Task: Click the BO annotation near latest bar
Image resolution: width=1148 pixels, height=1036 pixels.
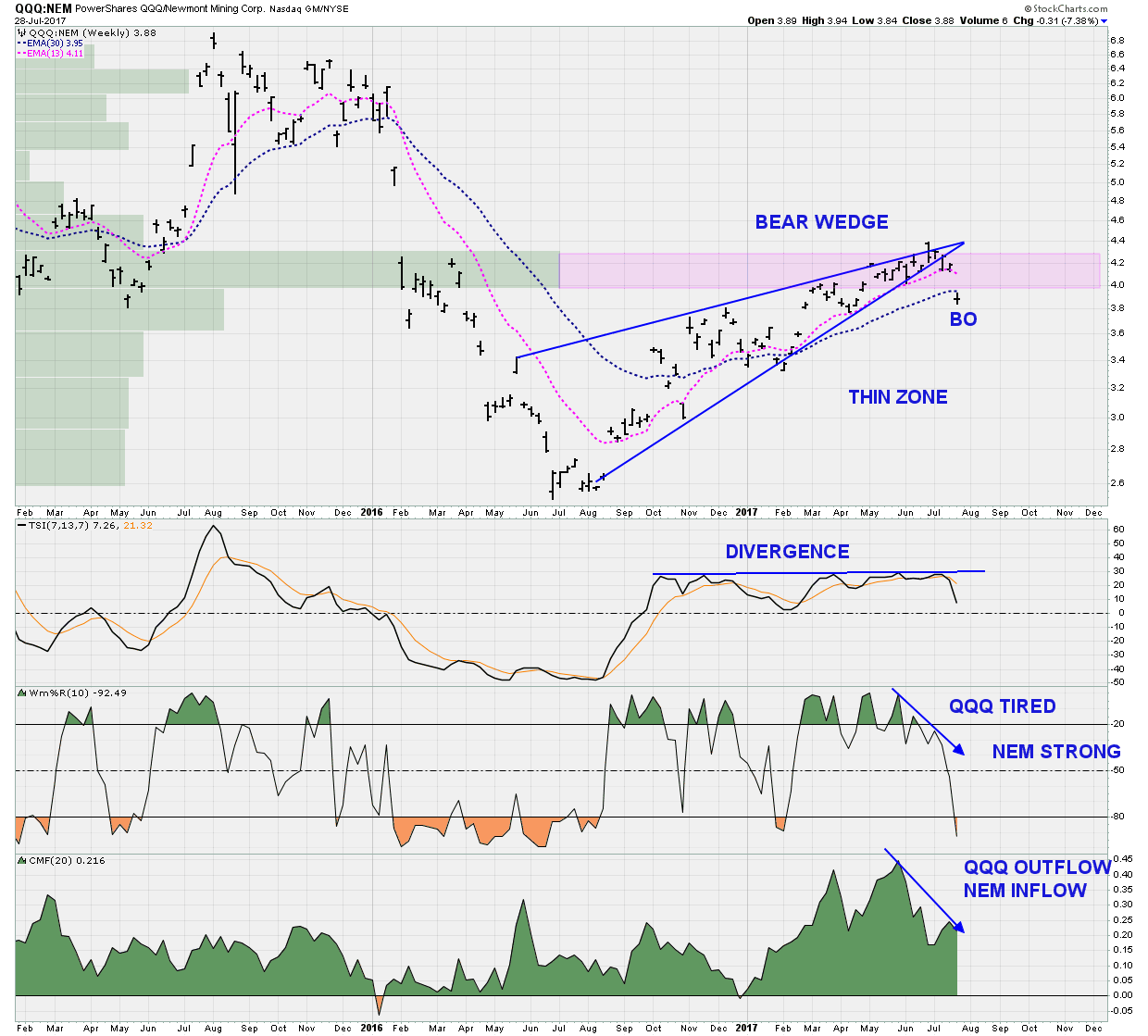Action: pyautogui.click(x=964, y=319)
